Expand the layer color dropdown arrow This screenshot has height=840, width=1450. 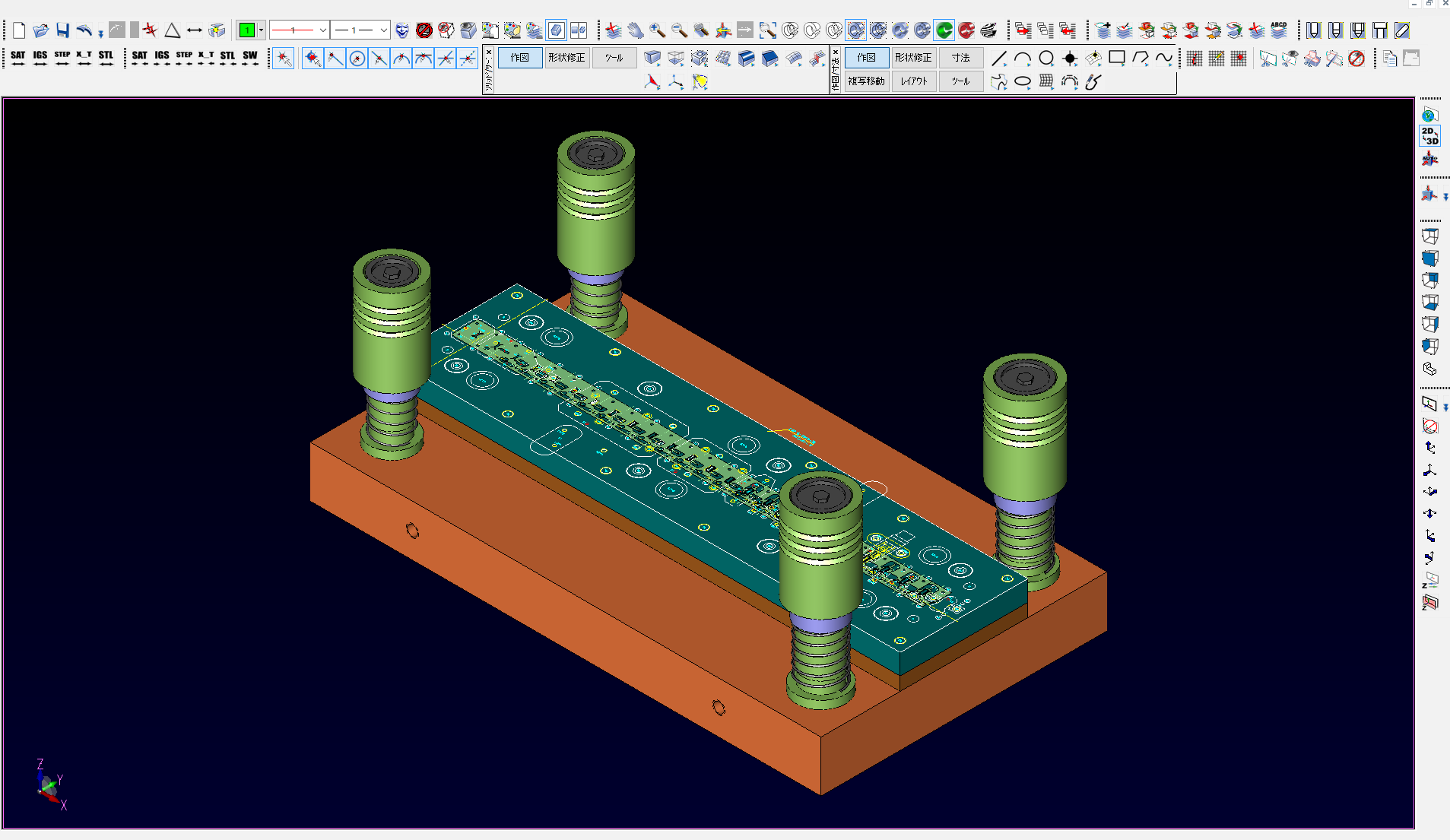pos(261,30)
